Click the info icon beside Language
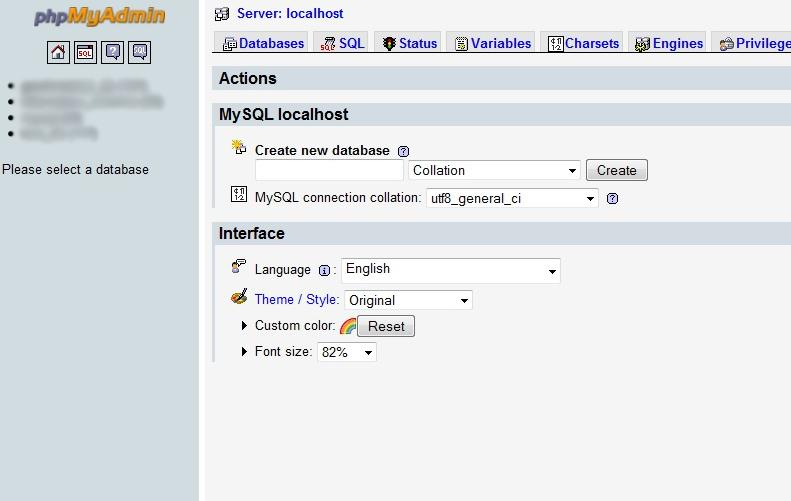 point(324,270)
